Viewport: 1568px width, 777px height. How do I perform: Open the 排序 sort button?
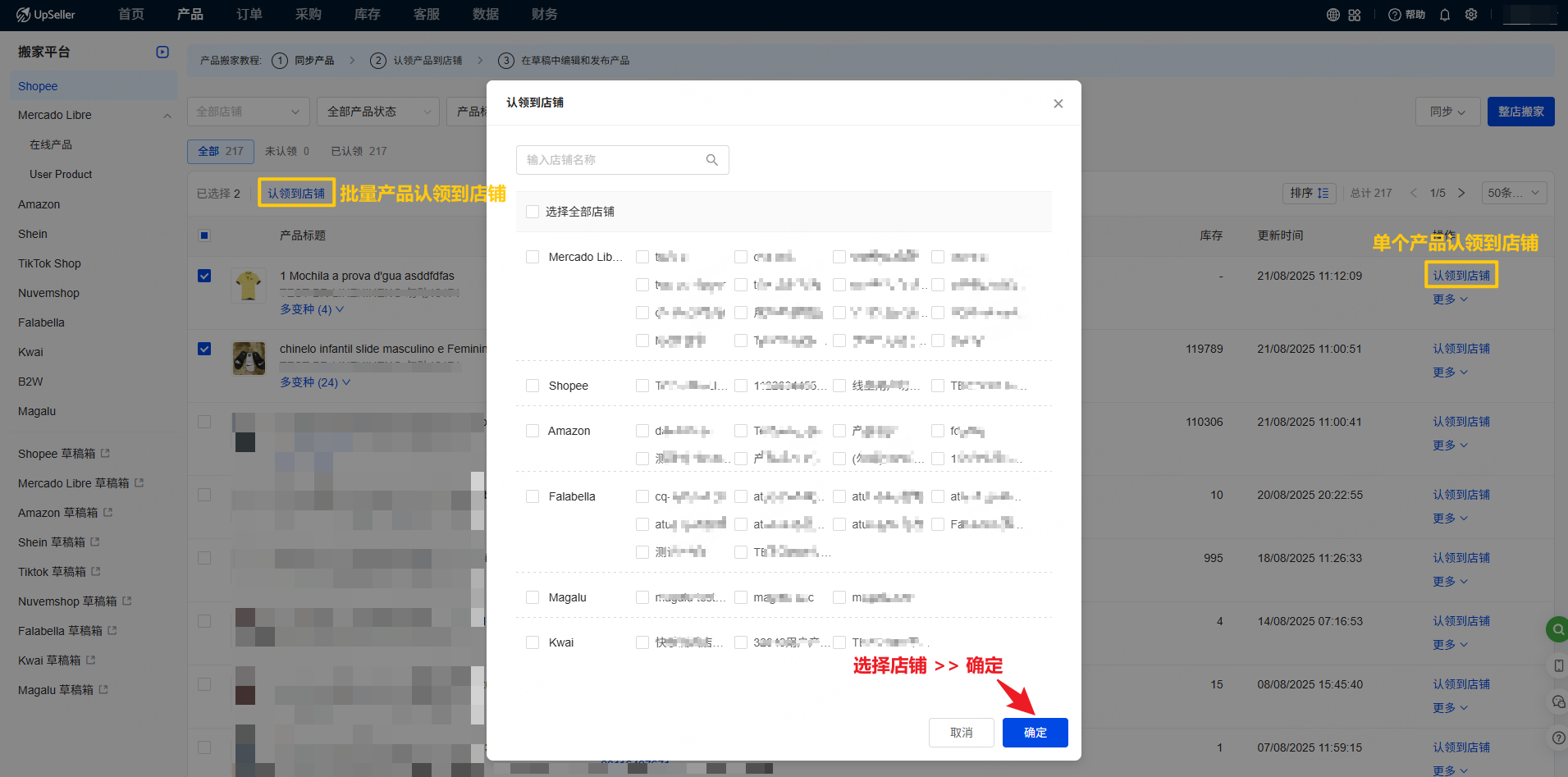(1310, 193)
